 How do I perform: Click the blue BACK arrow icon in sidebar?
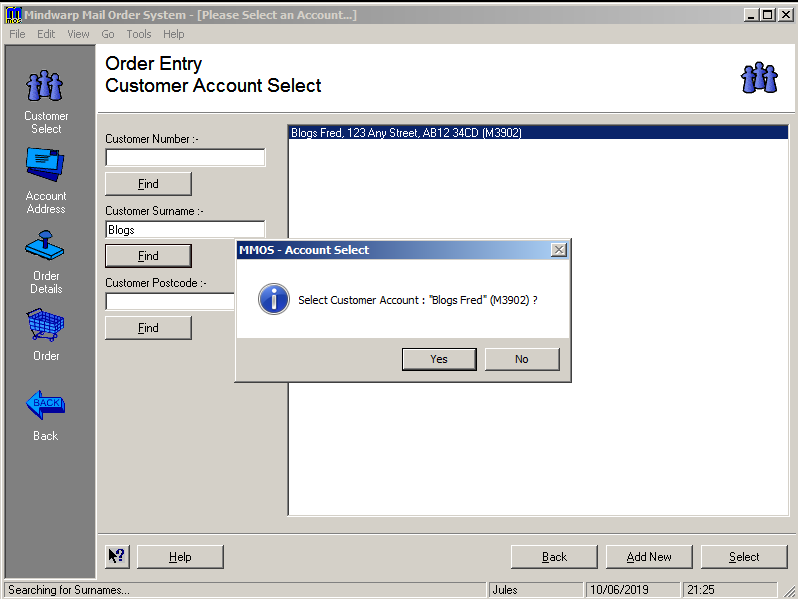click(45, 405)
